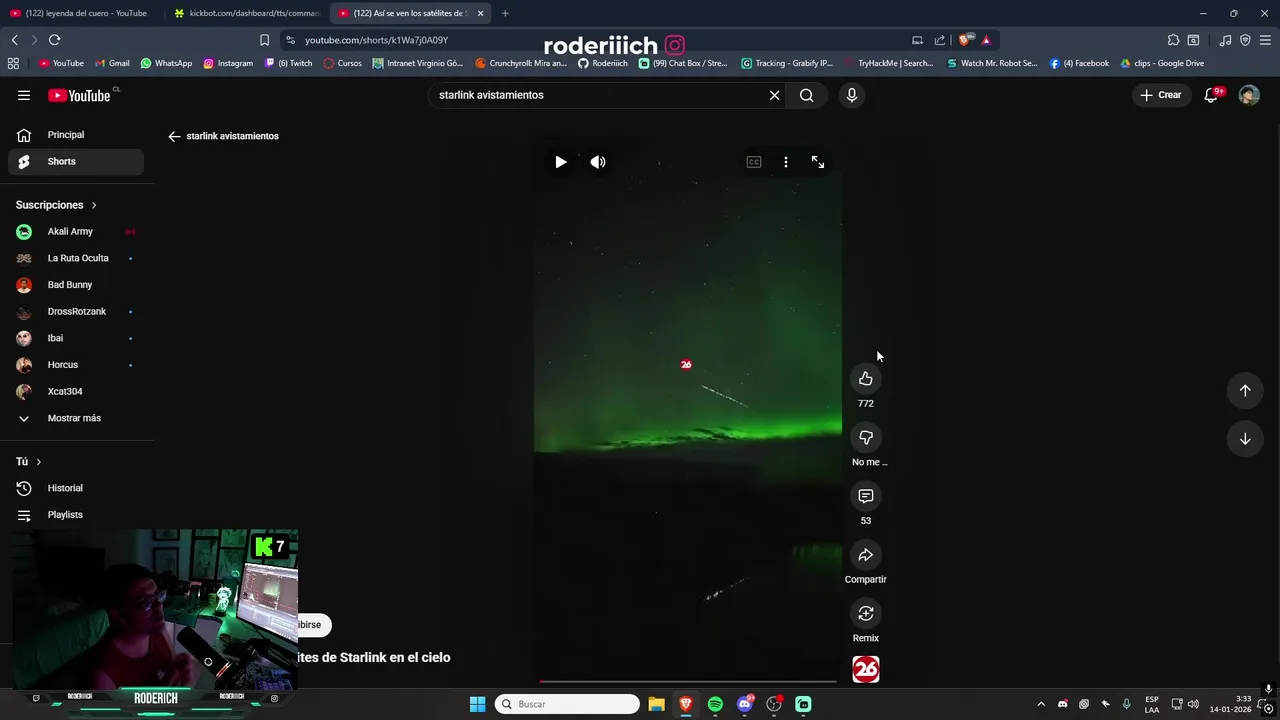Reload the page
Screen dimensions: 1280x720
pyautogui.click(x=54, y=40)
